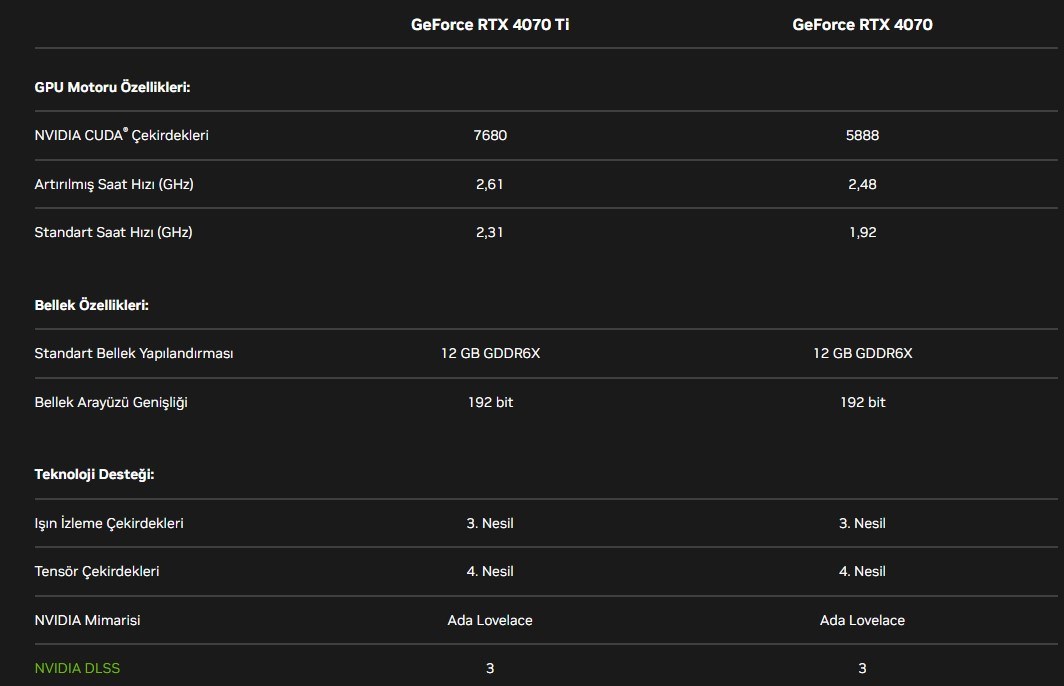Click 192 bit under RTX 4070
Screen dimensions: 1064x686
click(x=862, y=402)
